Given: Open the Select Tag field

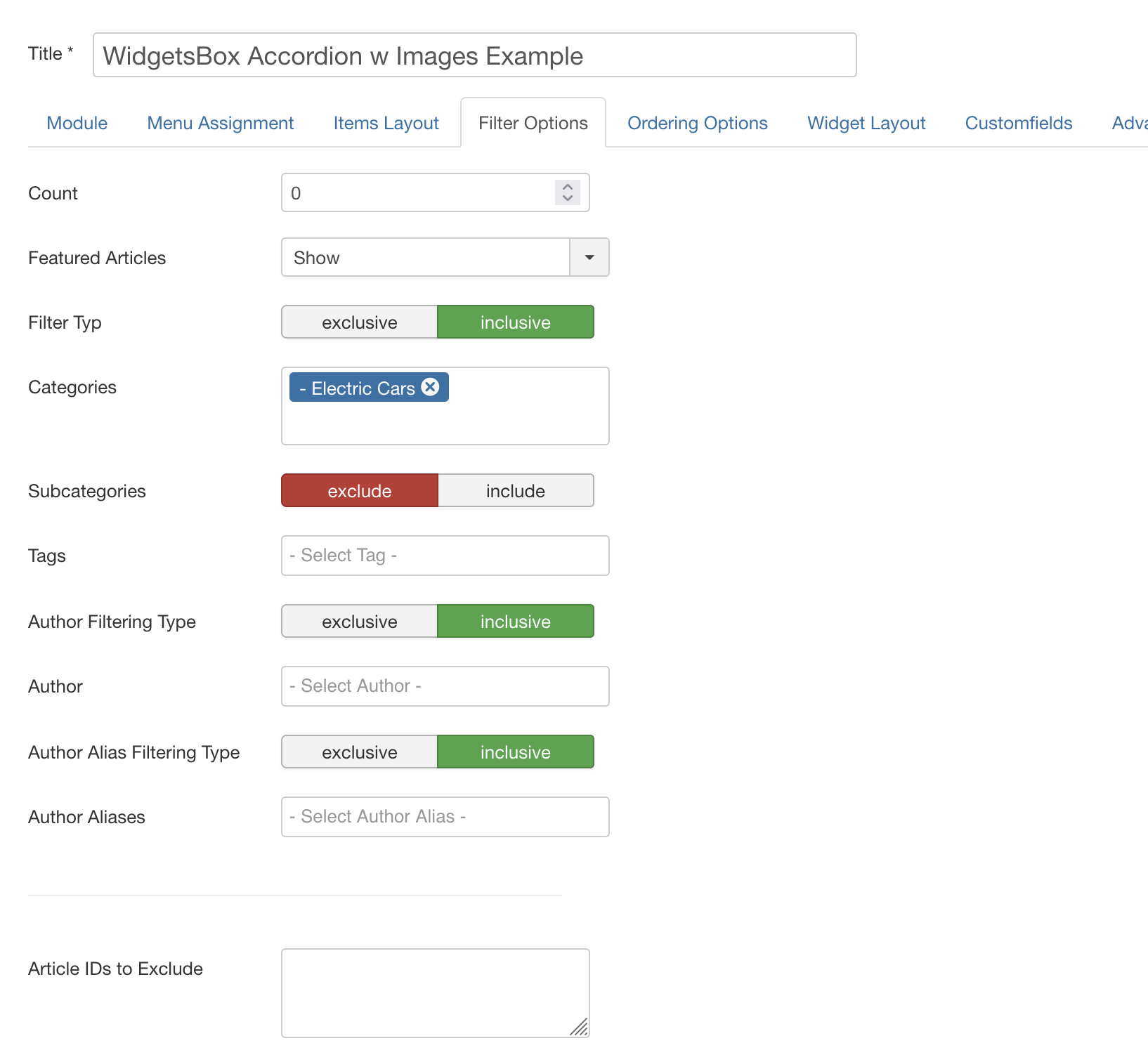Looking at the screenshot, I should tap(445, 556).
